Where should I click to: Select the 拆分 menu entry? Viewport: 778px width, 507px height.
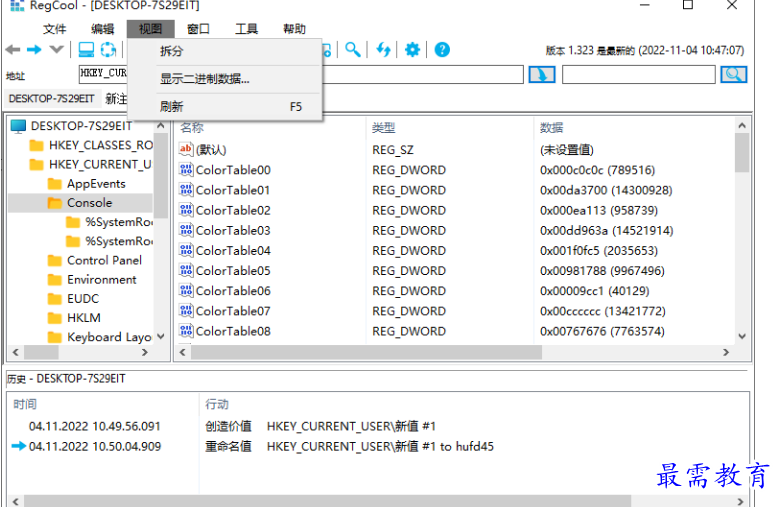[172, 51]
